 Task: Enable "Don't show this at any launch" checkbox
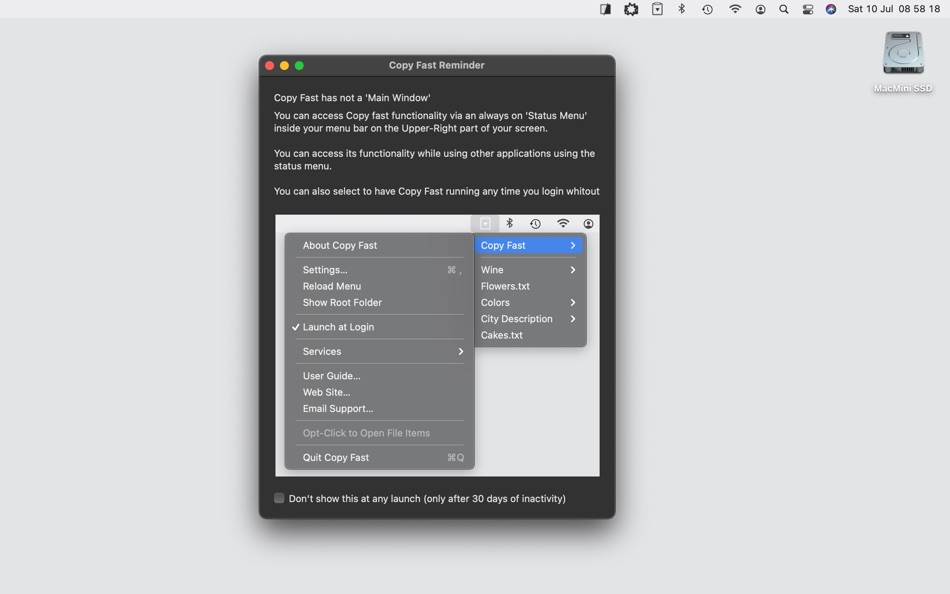(x=279, y=498)
